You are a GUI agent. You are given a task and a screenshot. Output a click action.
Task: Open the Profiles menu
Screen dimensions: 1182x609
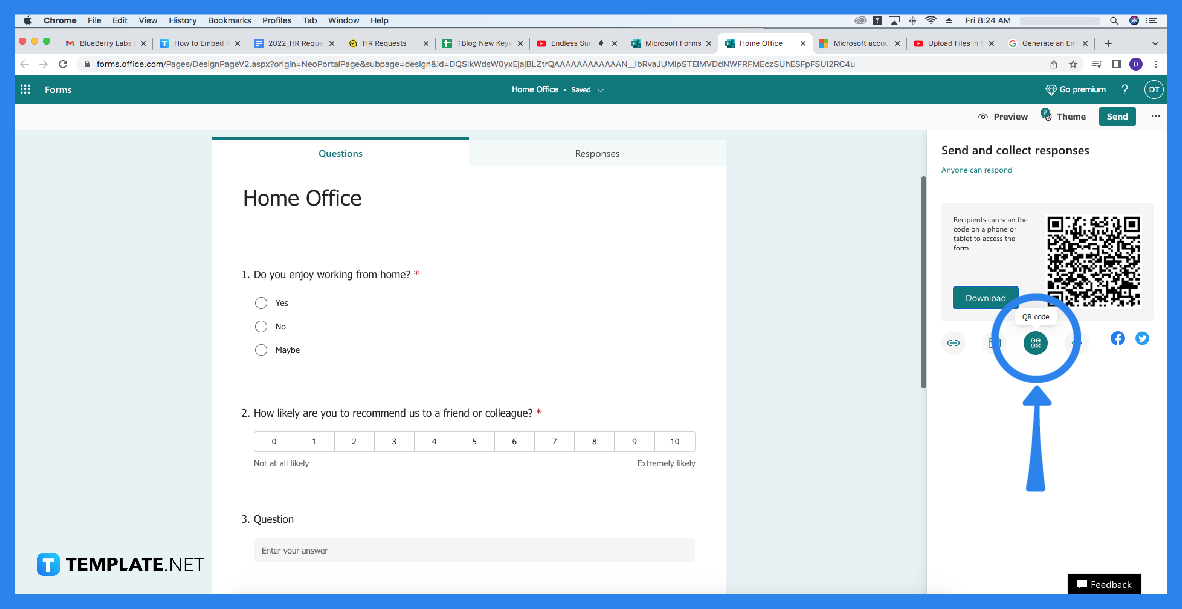tap(277, 20)
